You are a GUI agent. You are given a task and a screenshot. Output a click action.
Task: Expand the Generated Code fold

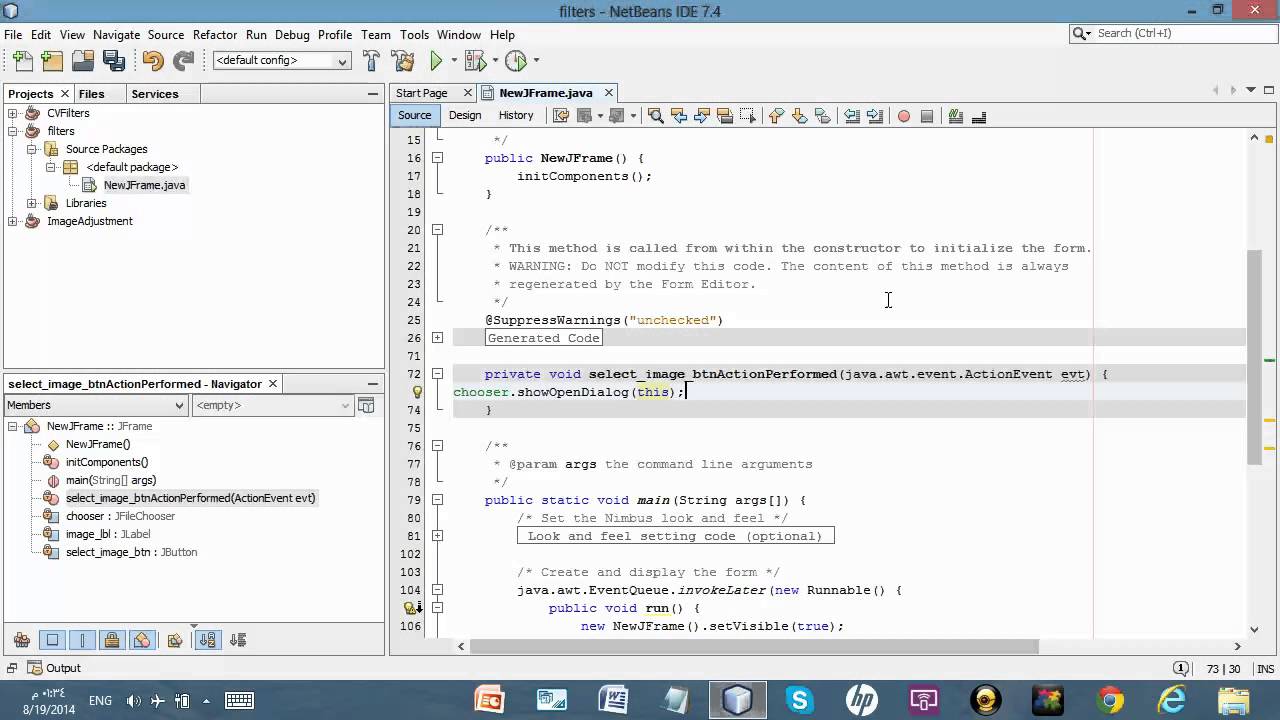pyautogui.click(x=437, y=338)
